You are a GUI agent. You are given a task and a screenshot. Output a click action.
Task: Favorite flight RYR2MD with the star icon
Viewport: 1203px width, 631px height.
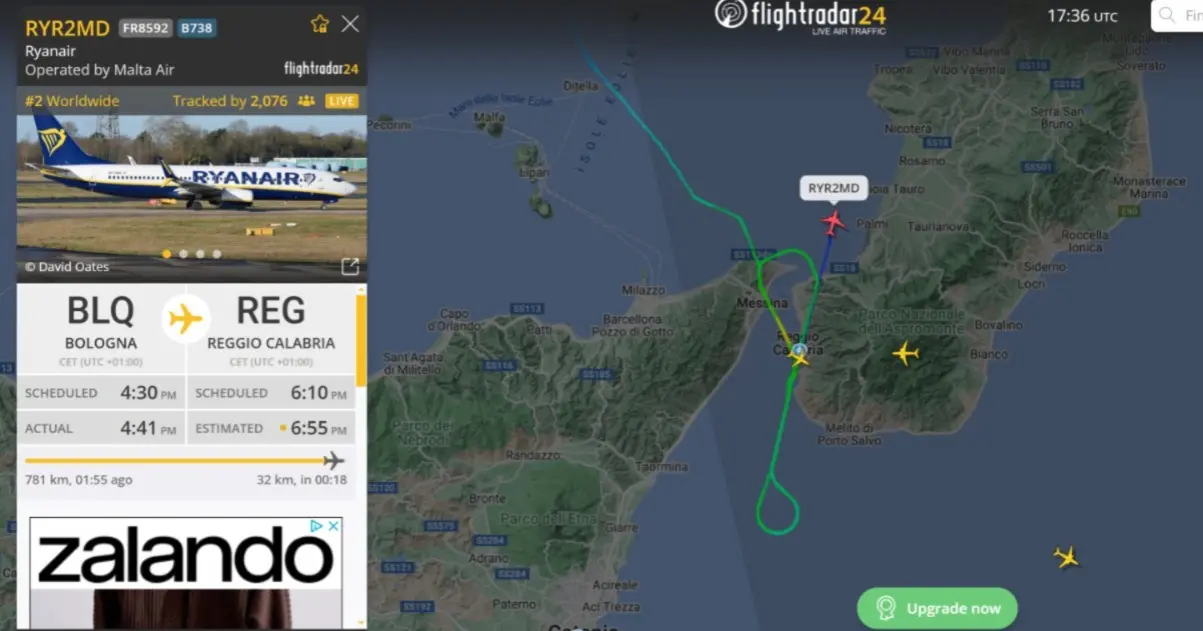point(319,24)
